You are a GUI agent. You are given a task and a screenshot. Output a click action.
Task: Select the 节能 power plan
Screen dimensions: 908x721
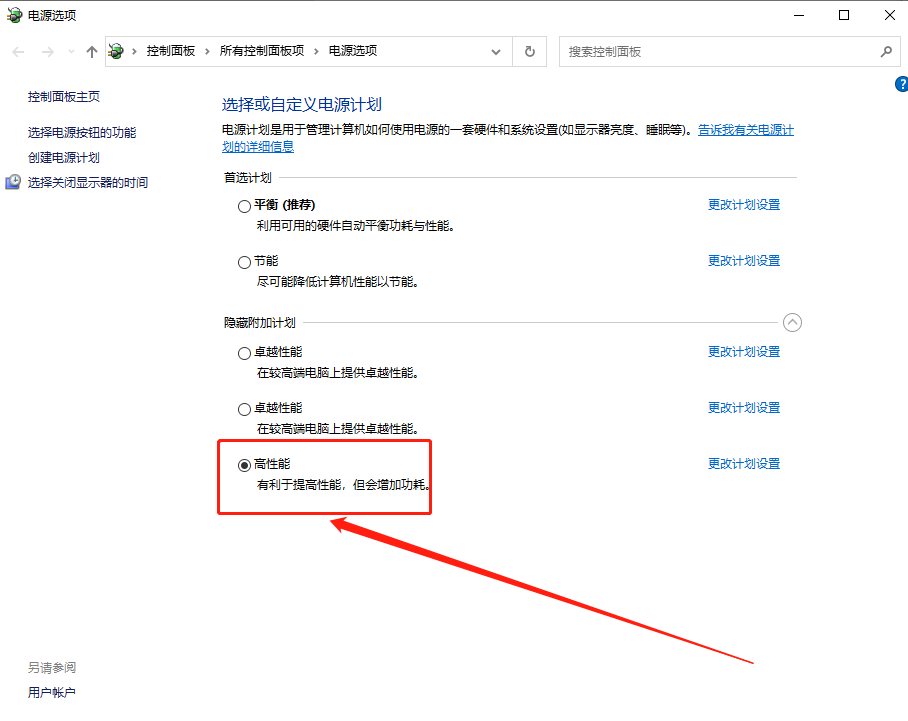coord(244,261)
